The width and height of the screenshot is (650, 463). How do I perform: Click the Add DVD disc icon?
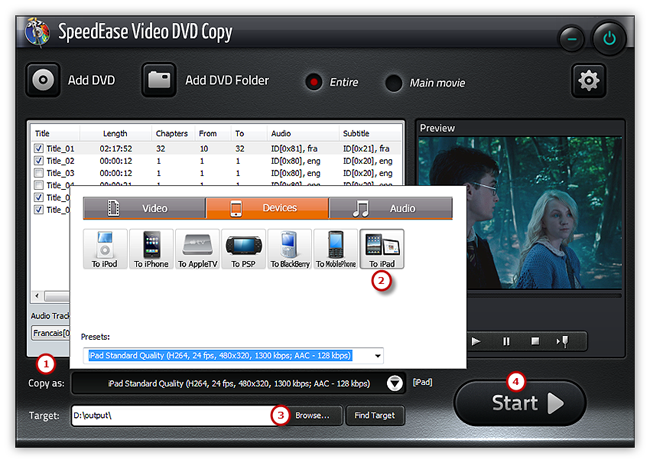click(43, 80)
